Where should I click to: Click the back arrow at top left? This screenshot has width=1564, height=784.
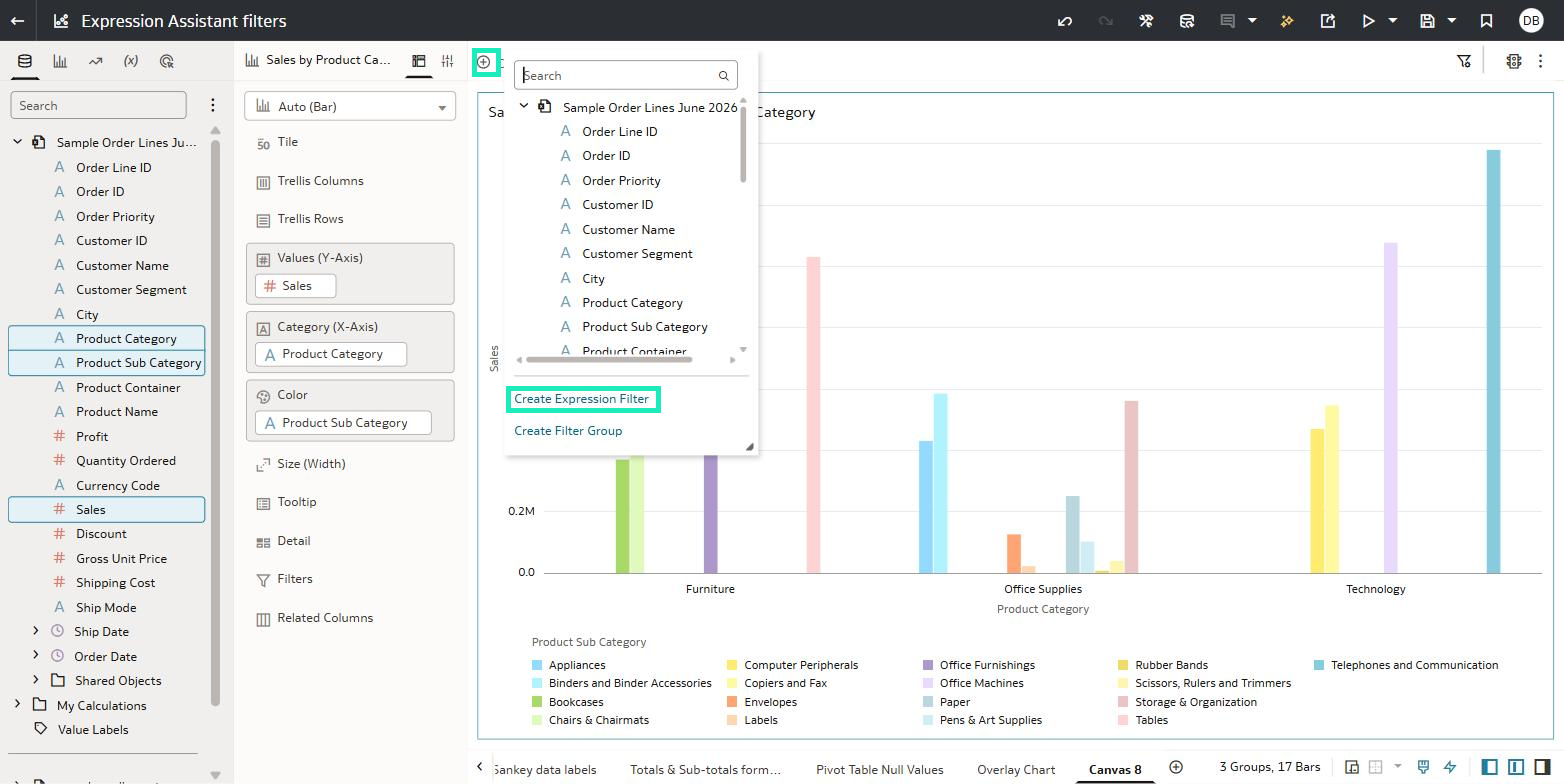(17, 21)
